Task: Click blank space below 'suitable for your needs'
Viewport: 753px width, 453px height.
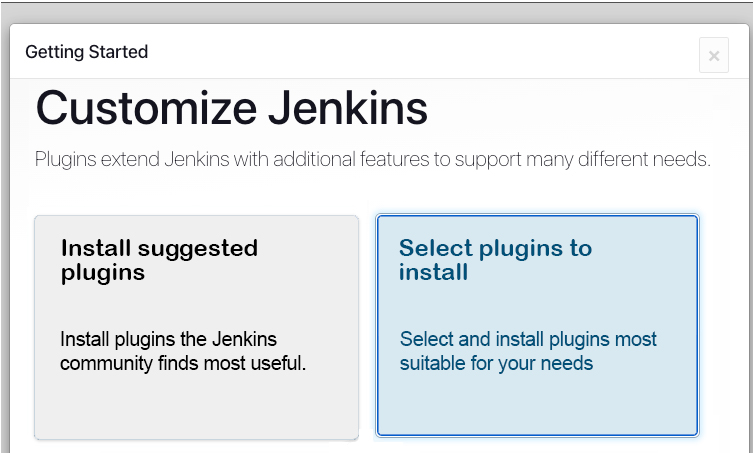Action: click(537, 405)
